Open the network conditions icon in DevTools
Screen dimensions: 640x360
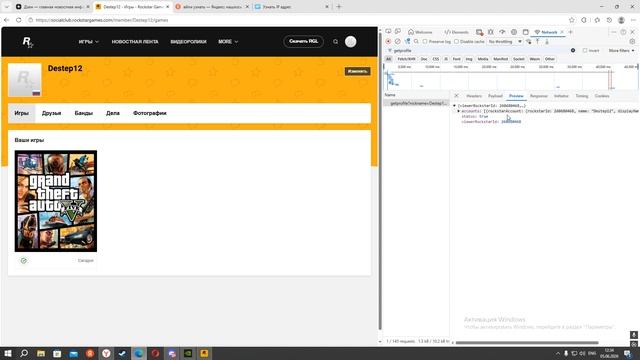[528, 42]
